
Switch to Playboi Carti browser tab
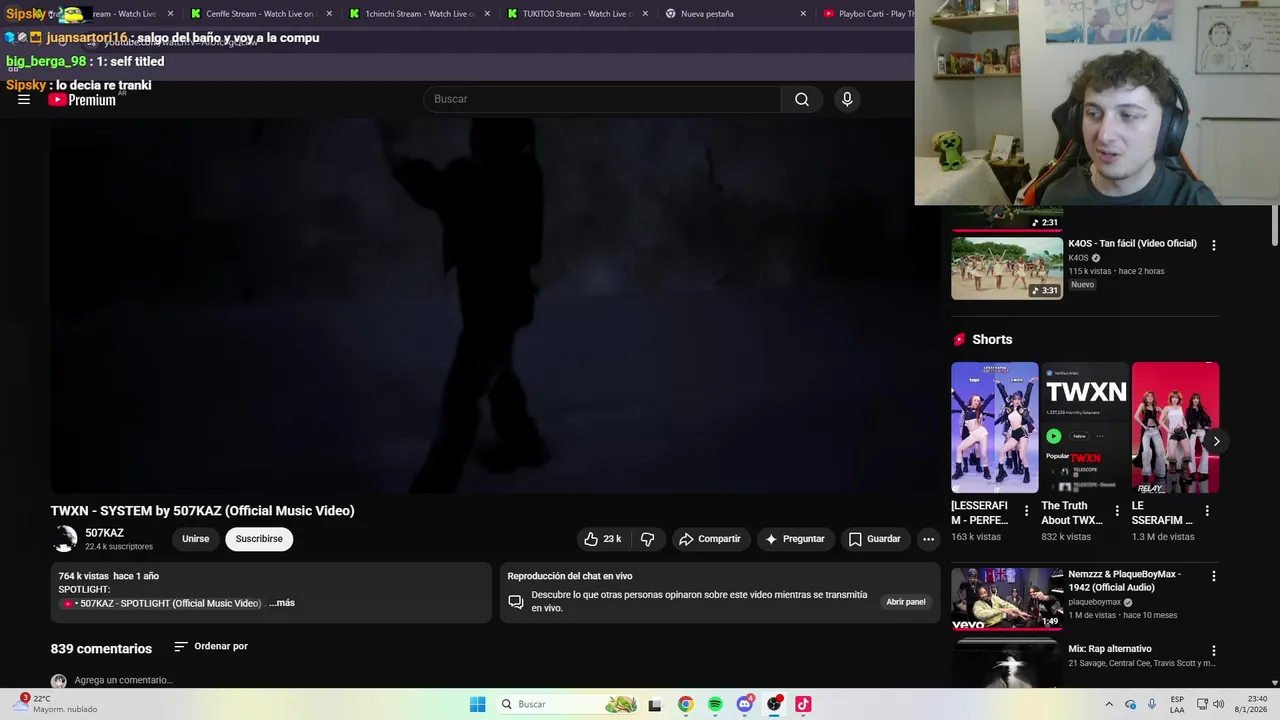point(866,14)
